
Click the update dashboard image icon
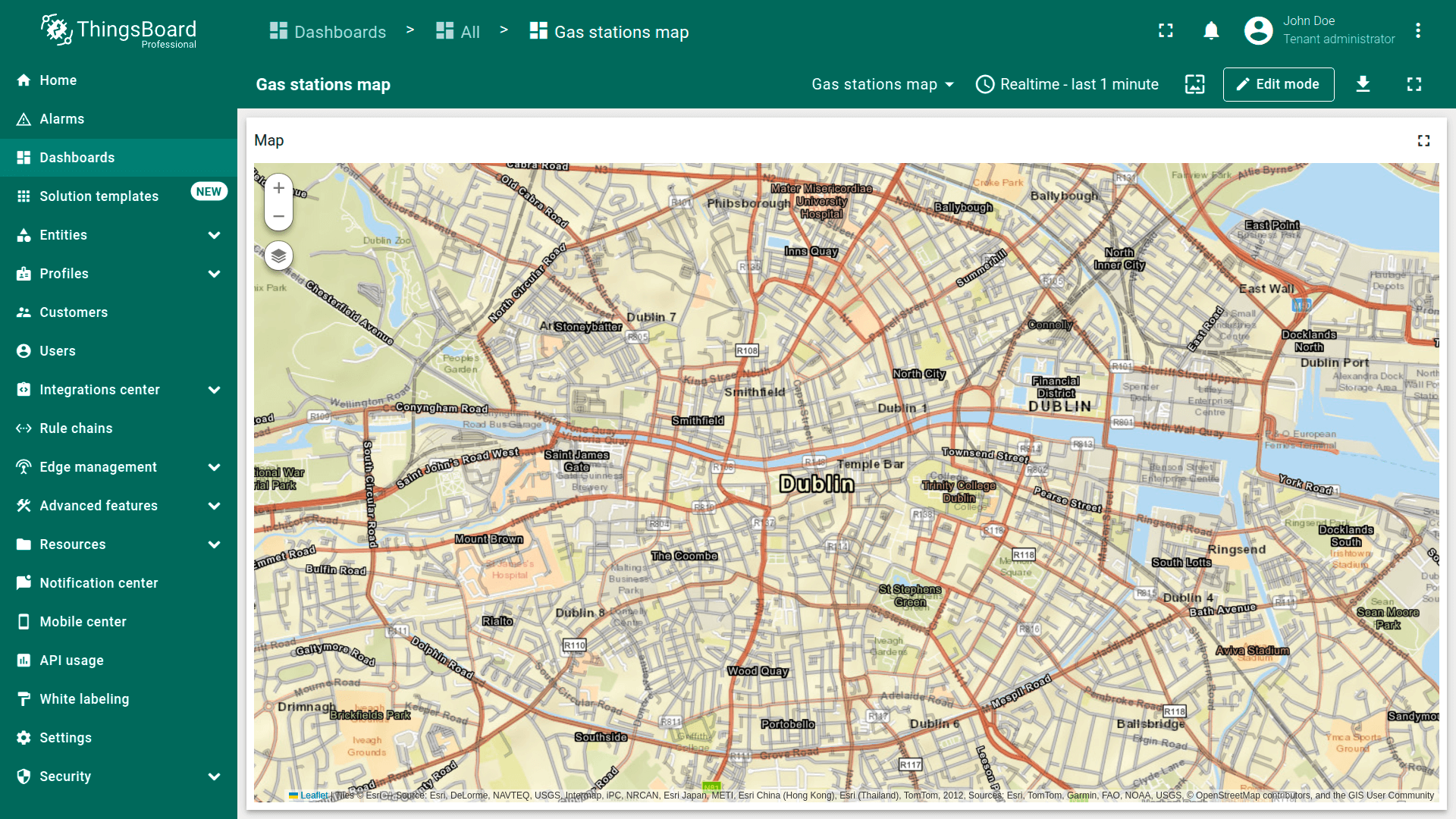(1194, 84)
